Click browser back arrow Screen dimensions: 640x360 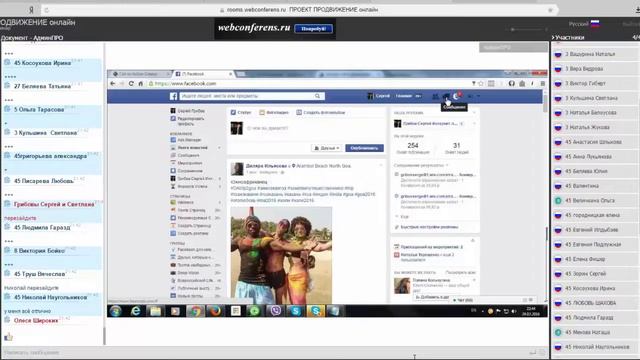(x=113, y=84)
